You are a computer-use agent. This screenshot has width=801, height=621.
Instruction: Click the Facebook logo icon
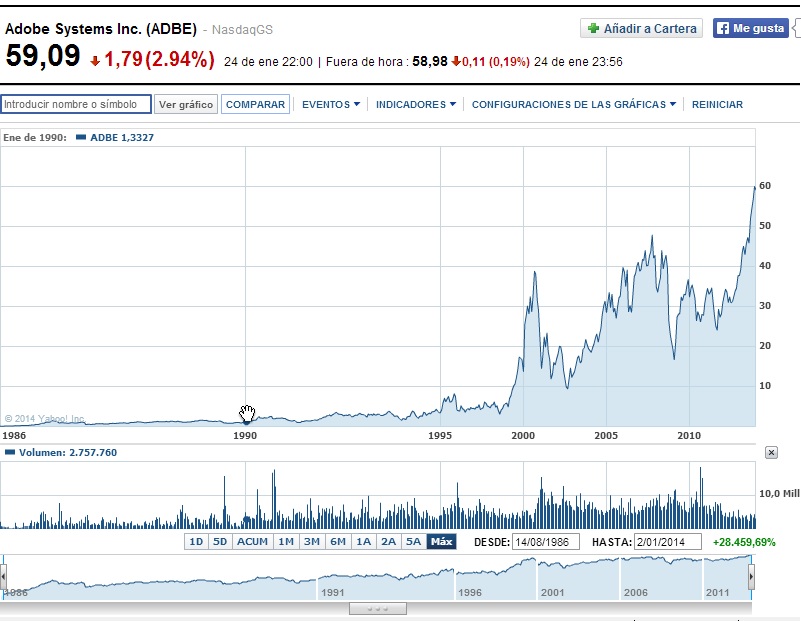[x=723, y=28]
